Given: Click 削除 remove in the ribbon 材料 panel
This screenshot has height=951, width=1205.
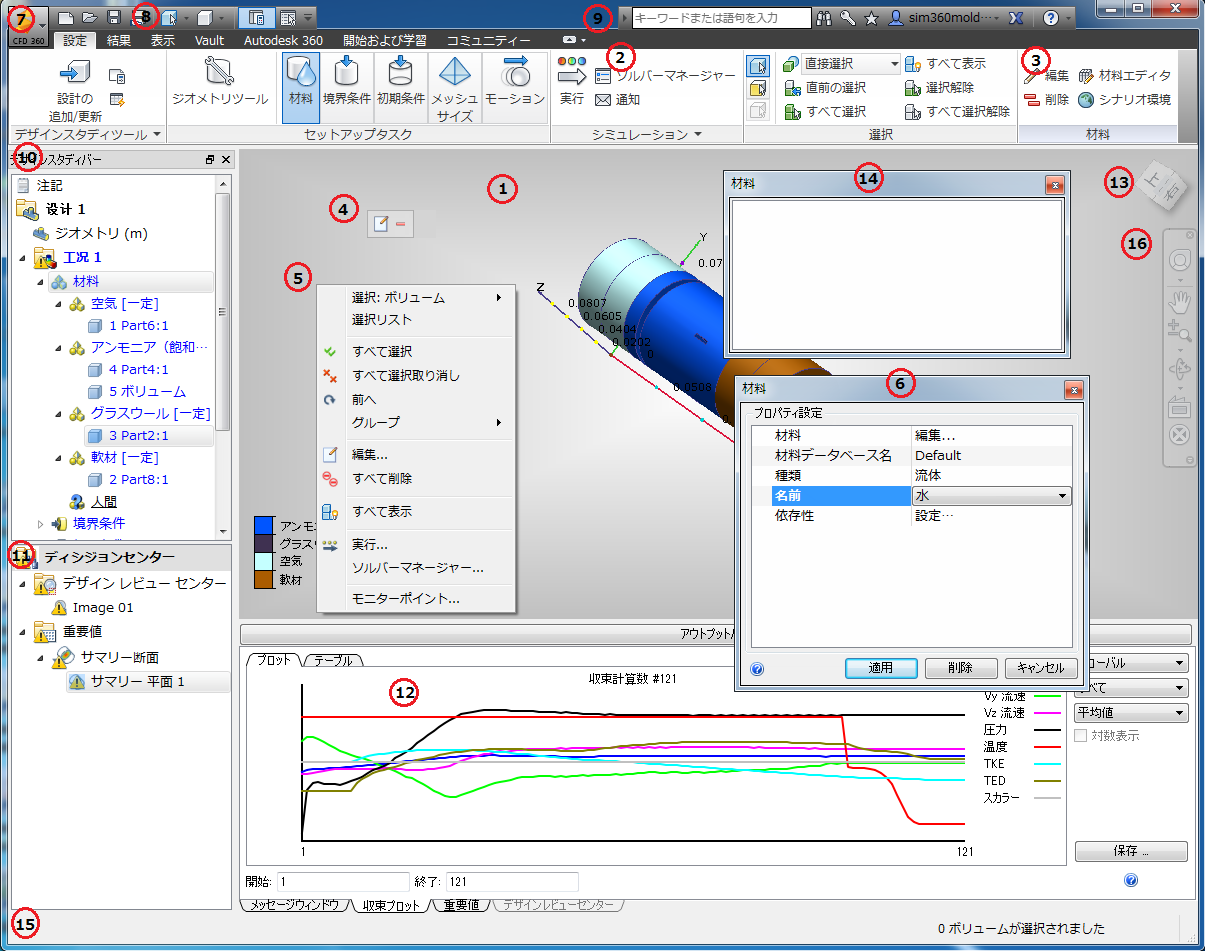Looking at the screenshot, I should (x=1047, y=100).
